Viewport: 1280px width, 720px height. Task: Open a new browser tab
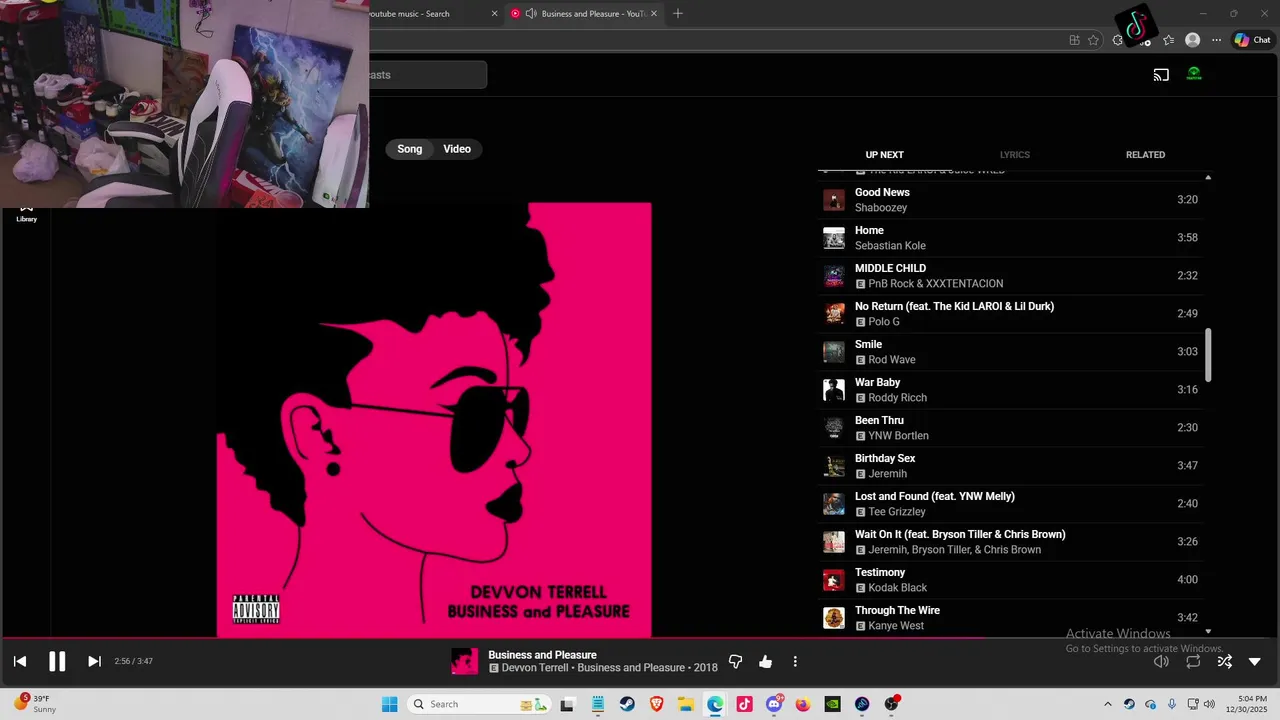click(678, 14)
